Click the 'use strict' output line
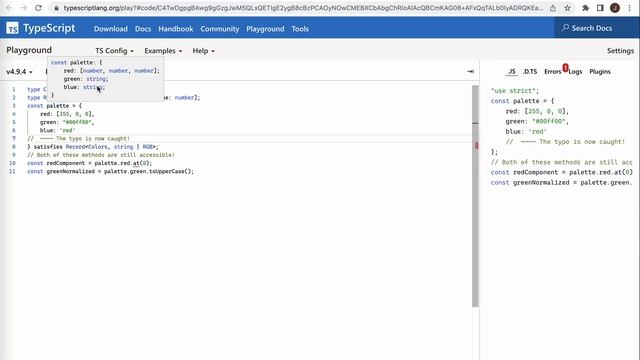The image size is (640, 360). [x=515, y=91]
